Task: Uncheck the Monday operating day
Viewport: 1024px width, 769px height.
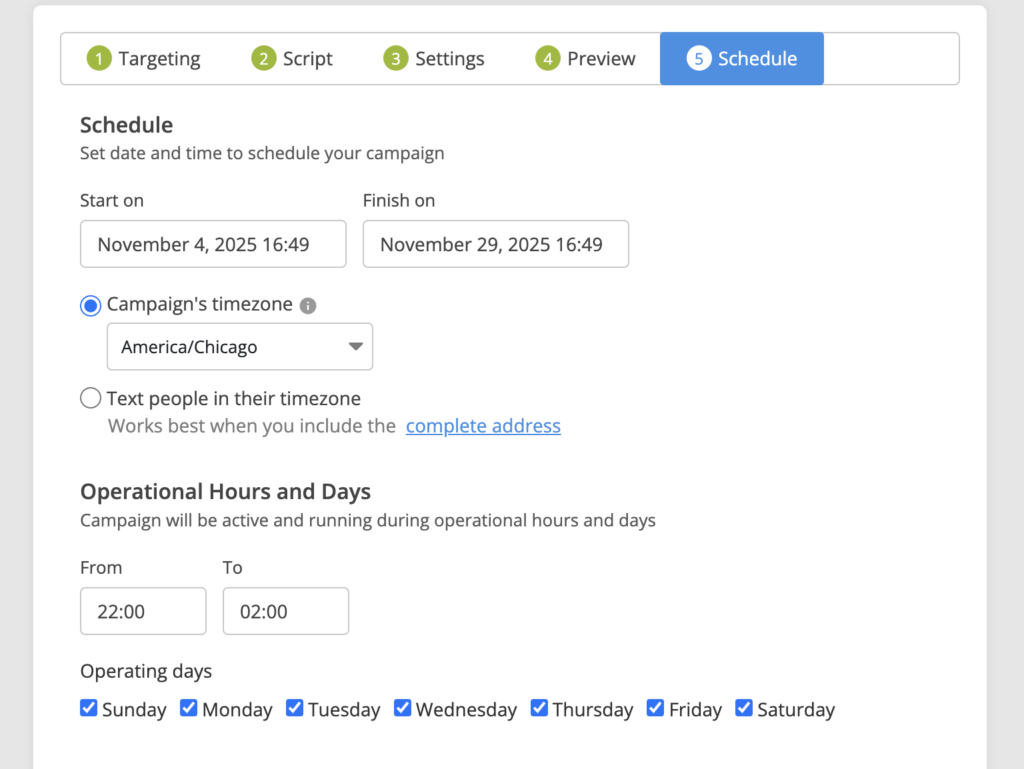Action: pos(188,707)
